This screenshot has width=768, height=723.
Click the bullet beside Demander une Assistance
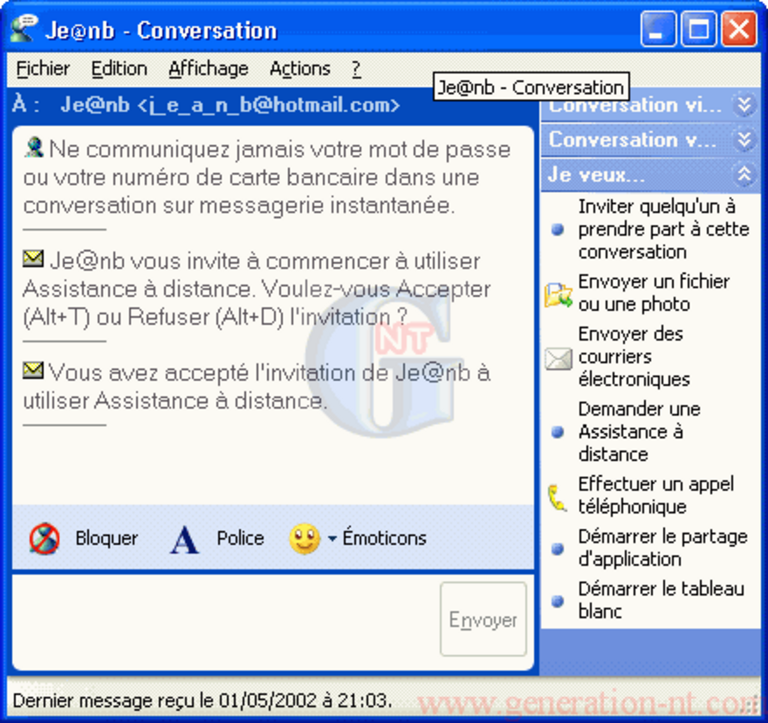tap(557, 432)
